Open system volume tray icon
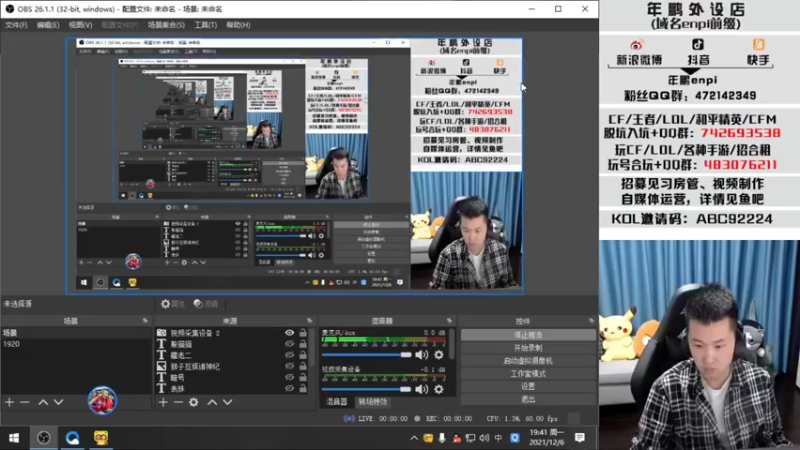 click(x=484, y=438)
